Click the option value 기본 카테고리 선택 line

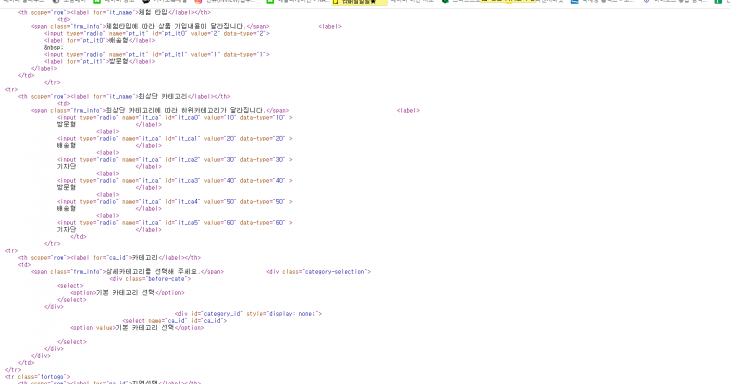tap(137, 328)
